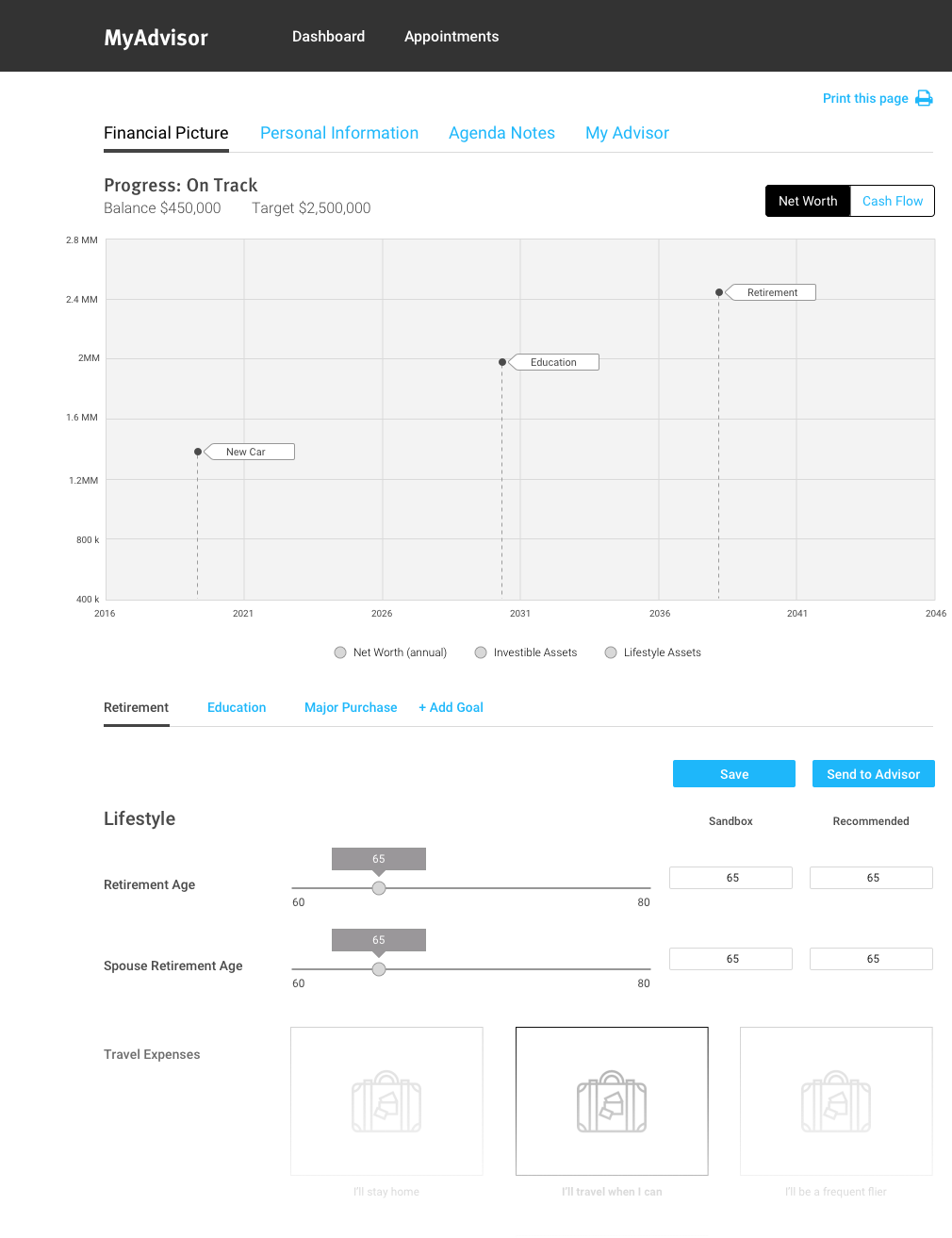Click the printer icon beside Print this page

coord(924,98)
